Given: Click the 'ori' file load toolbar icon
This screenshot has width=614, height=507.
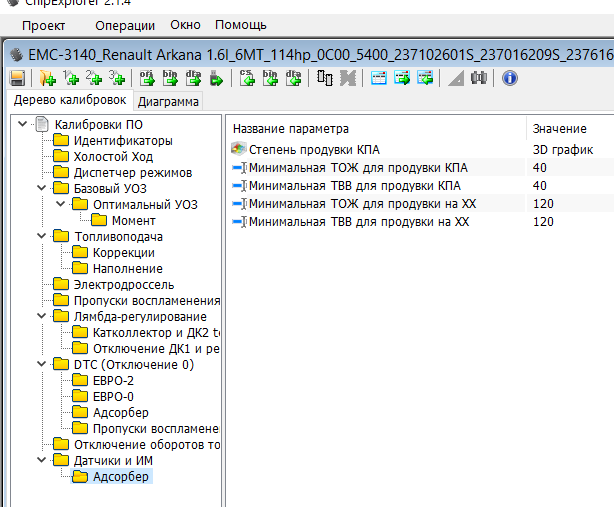Looking at the screenshot, I should click(x=147, y=78).
